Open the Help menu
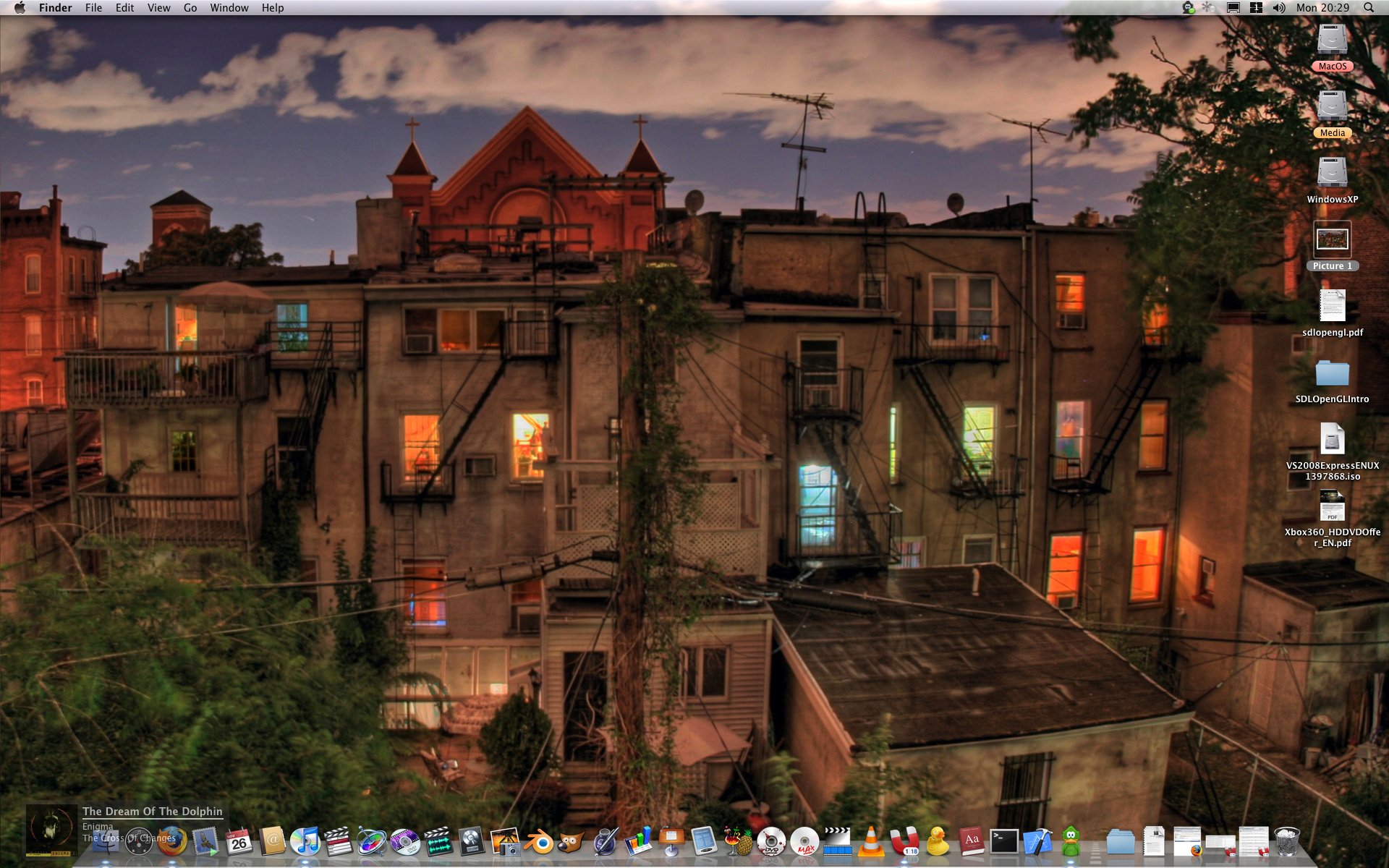This screenshot has width=1389, height=868. click(x=273, y=7)
